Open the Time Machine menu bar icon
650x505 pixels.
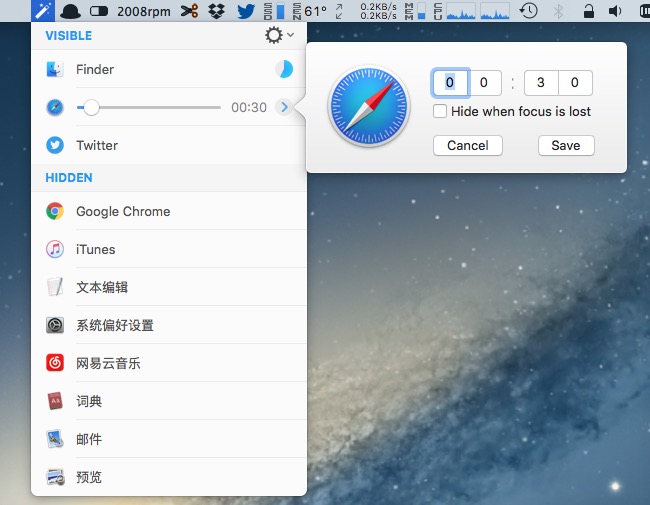tap(528, 11)
